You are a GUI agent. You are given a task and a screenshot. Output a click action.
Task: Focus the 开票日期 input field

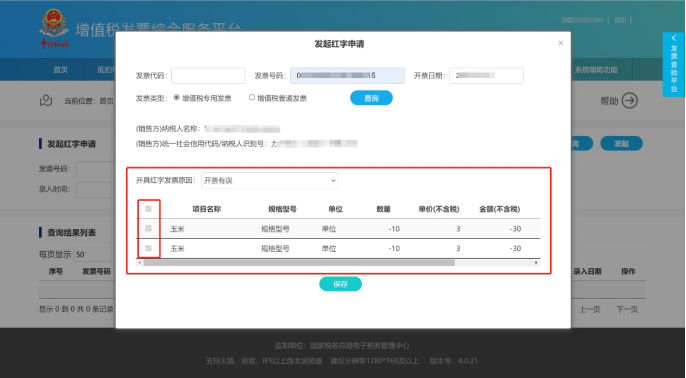486,76
